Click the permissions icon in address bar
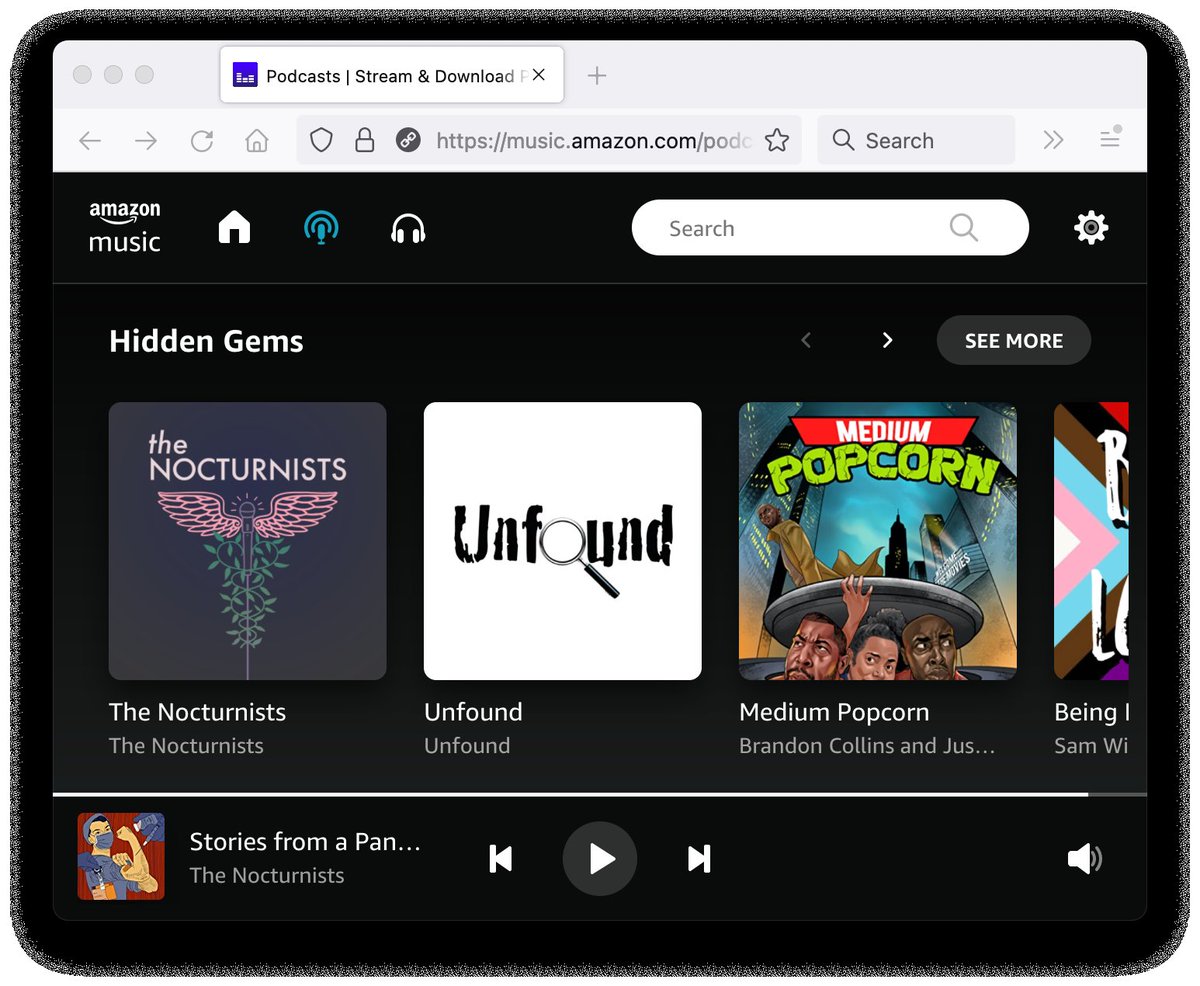This screenshot has width=1200, height=986. (x=407, y=141)
